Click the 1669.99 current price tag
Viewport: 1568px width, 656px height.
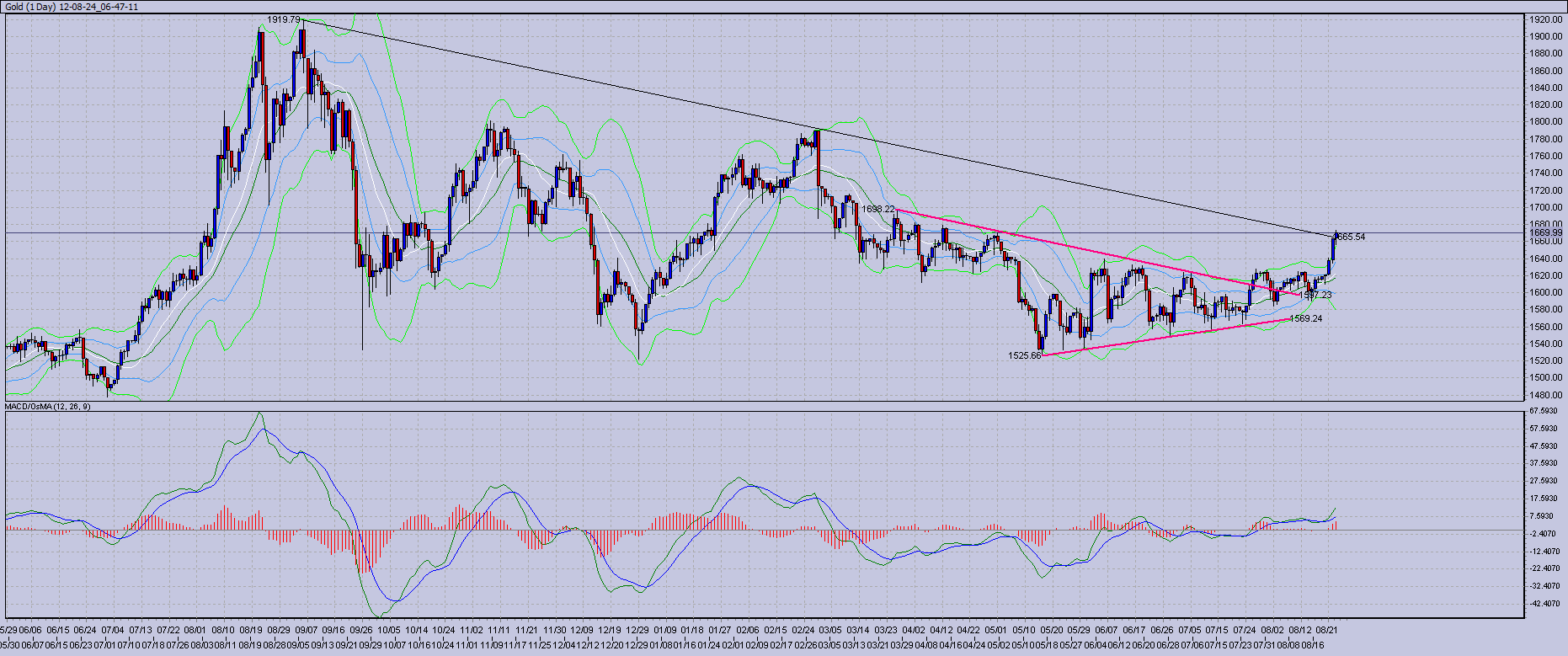click(x=1545, y=232)
